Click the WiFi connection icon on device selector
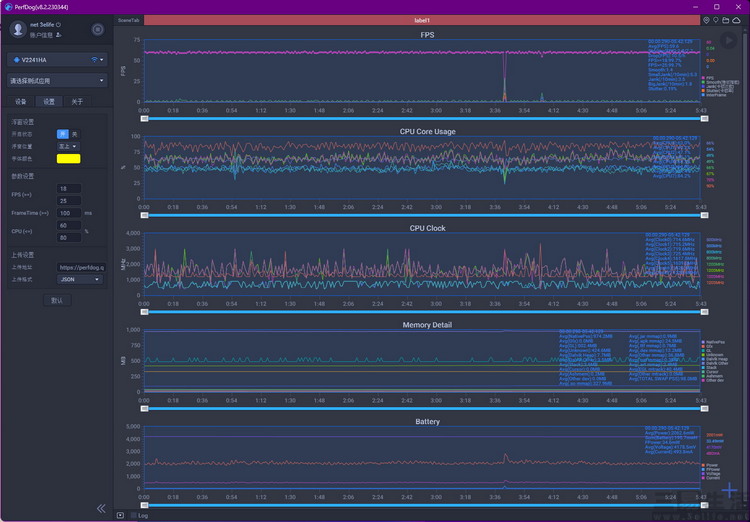This screenshot has width=750, height=522. click(x=94, y=60)
